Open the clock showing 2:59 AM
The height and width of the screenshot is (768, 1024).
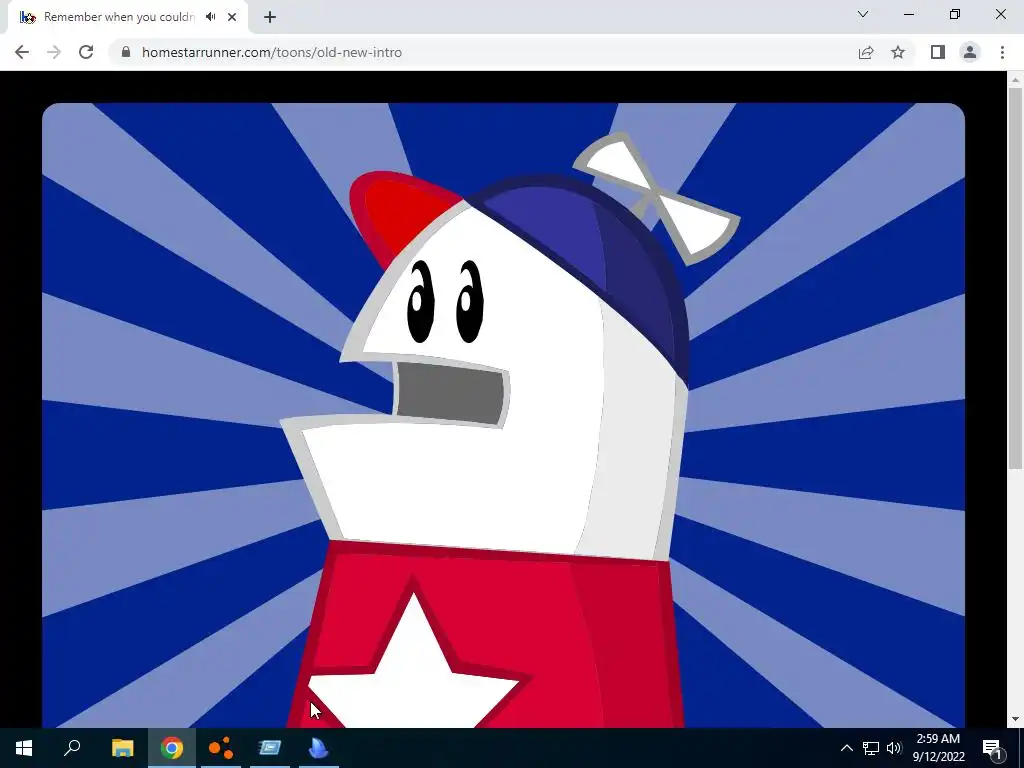pyautogui.click(x=938, y=748)
